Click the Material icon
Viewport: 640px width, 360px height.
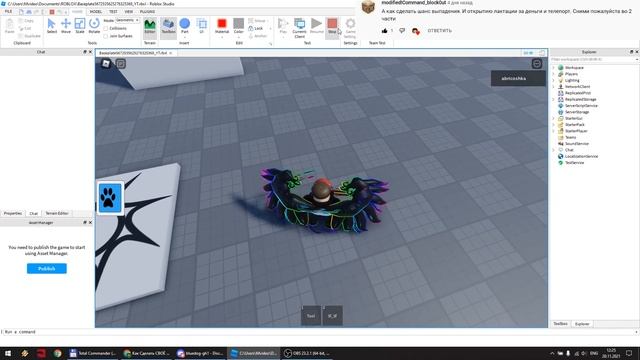(x=222, y=25)
